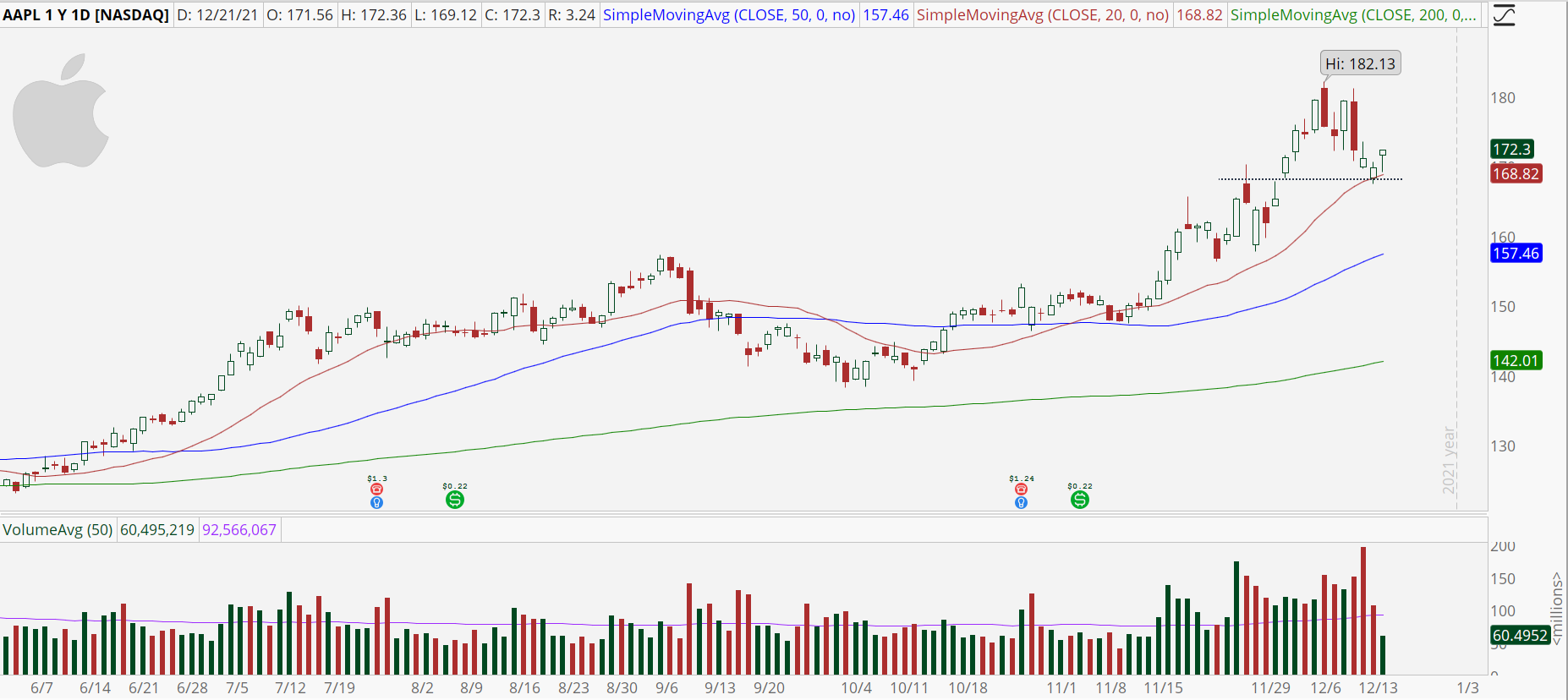Click the 180 label on the price axis
Screen dimensions: 1568x700
(1503, 98)
